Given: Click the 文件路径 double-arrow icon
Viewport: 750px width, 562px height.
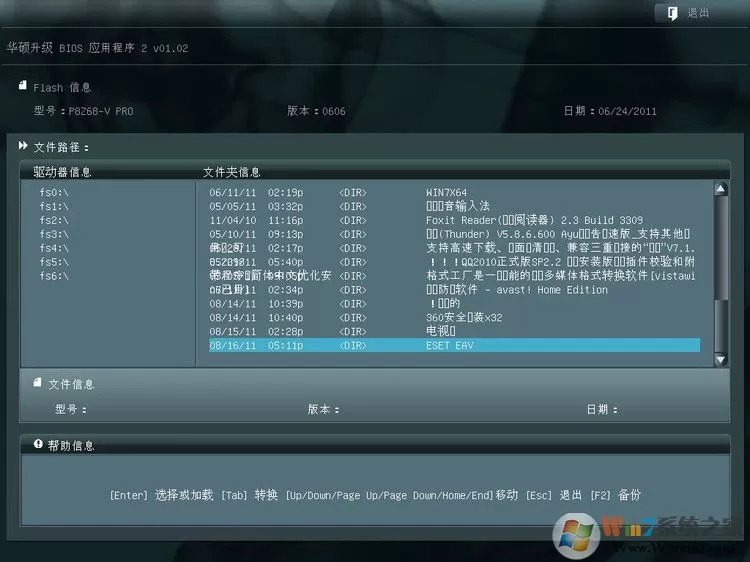Looking at the screenshot, I should (23, 146).
